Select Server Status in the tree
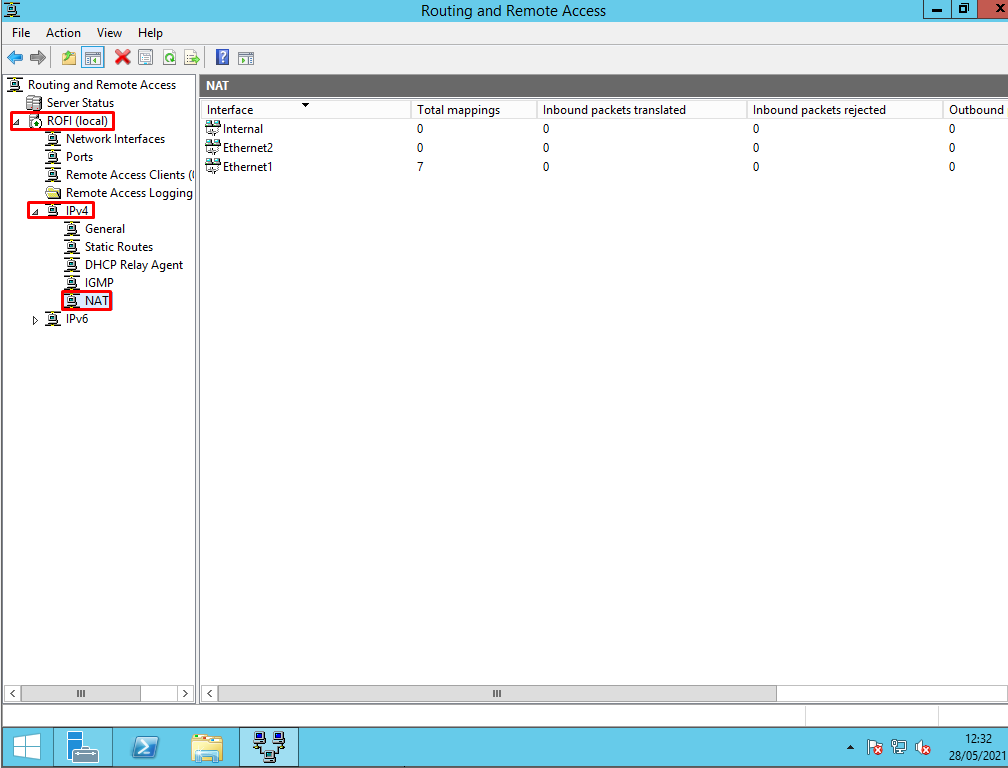 pos(80,103)
